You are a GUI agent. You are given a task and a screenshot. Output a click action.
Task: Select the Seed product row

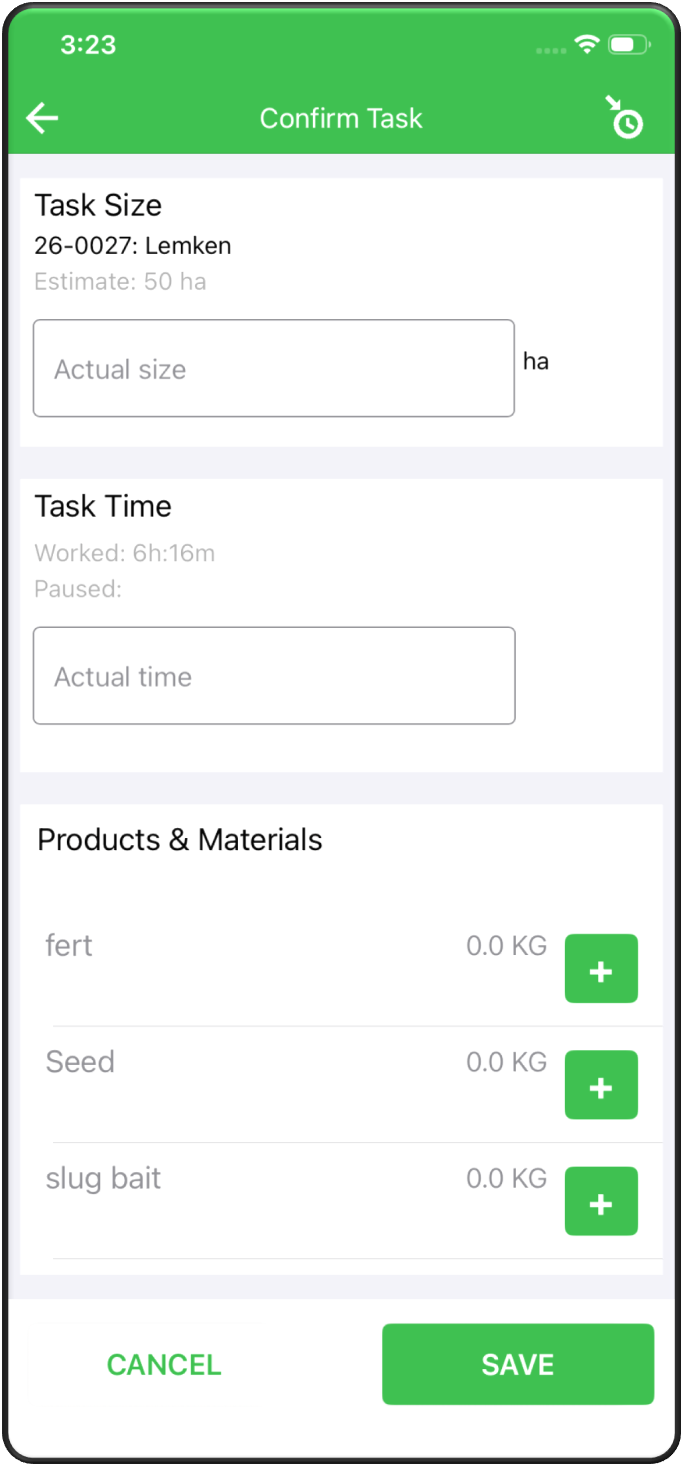pyautogui.click(x=342, y=1085)
